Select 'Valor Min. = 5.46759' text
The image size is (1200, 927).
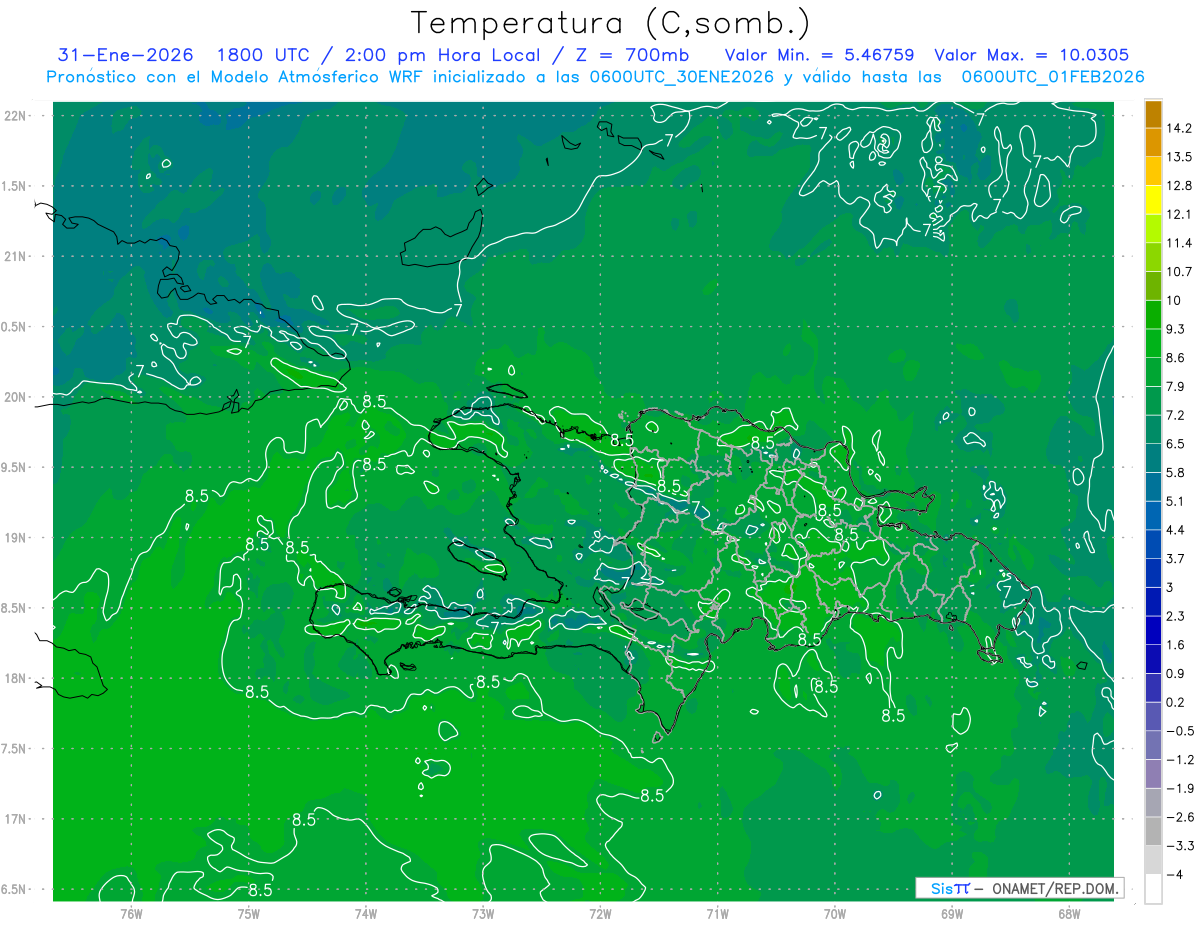click(819, 55)
